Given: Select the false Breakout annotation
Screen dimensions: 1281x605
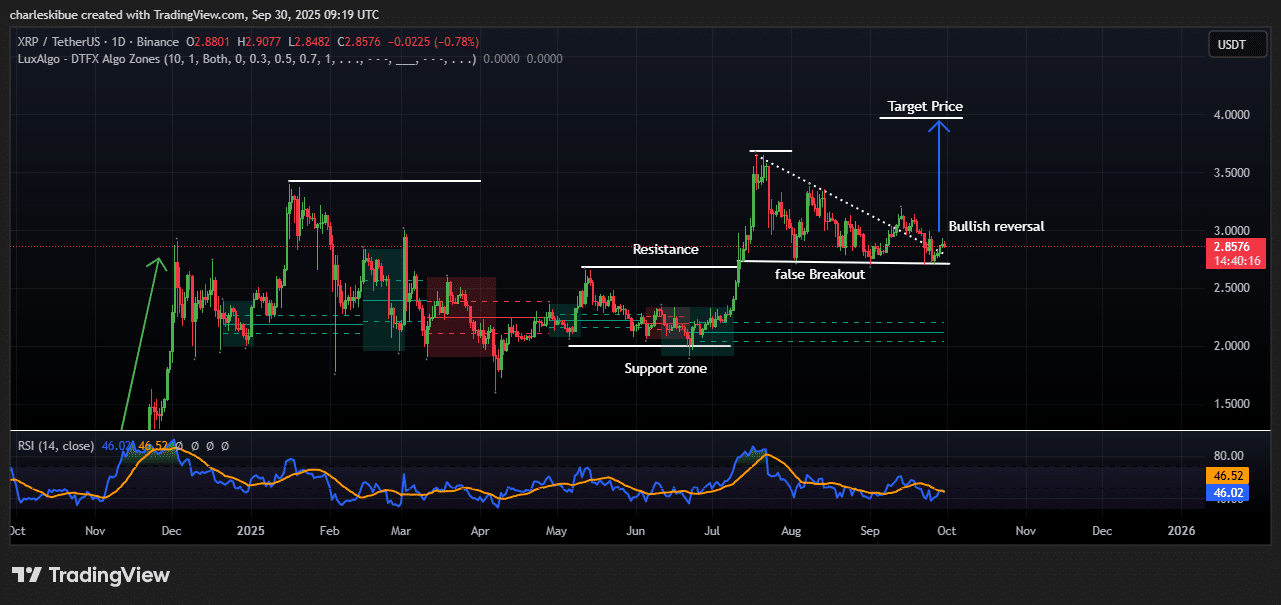Looking at the screenshot, I should pos(819,274).
